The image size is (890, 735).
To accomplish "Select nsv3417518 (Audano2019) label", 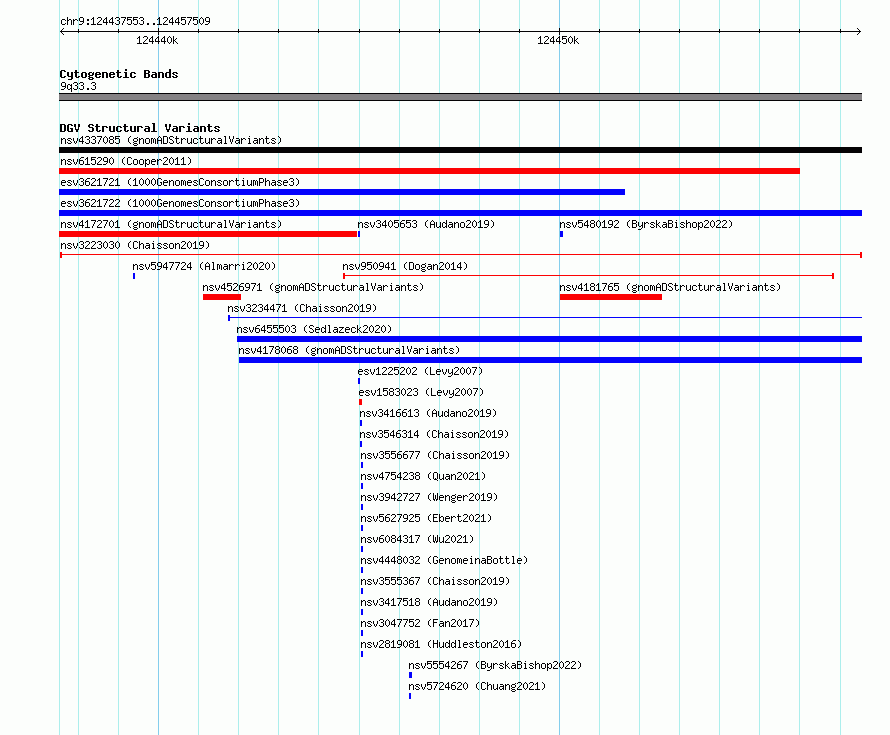I will tap(429, 602).
